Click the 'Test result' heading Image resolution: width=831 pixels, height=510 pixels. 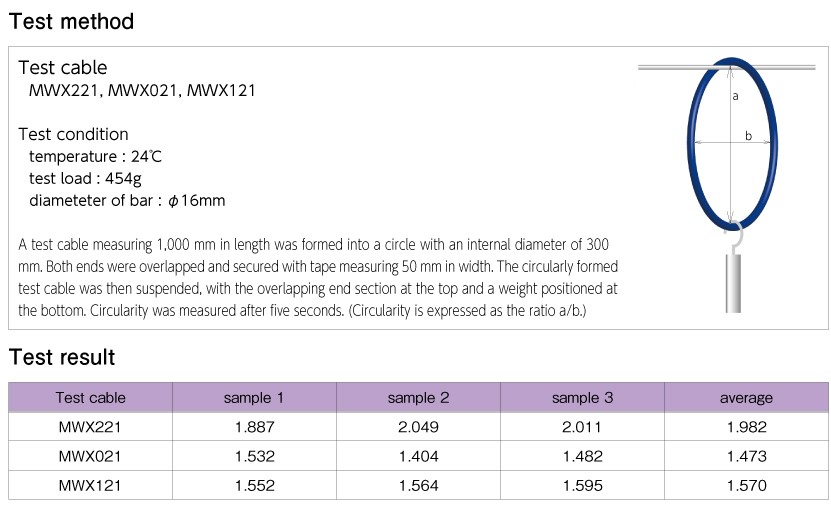point(62,357)
